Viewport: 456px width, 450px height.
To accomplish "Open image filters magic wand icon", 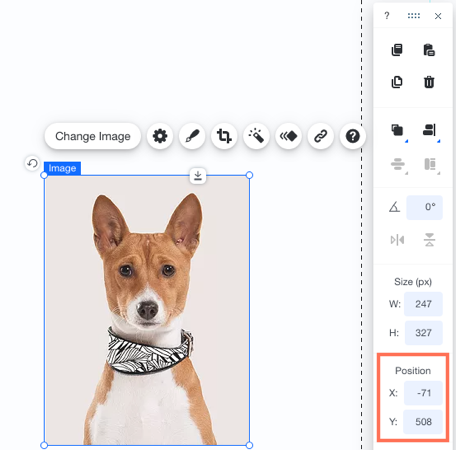I will pyautogui.click(x=256, y=136).
